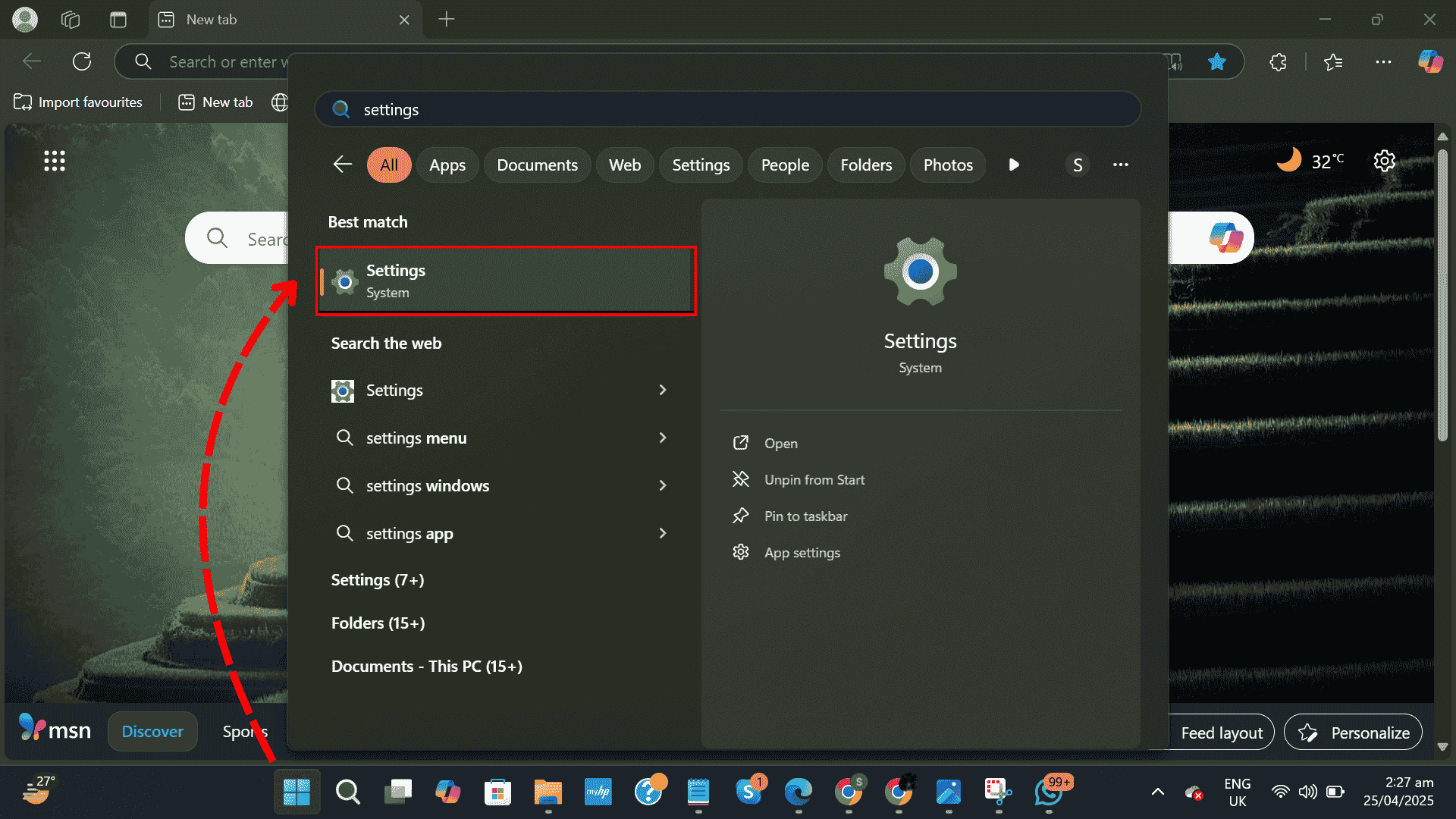
Task: Click the favourites star in the address bar
Action: 1216,61
